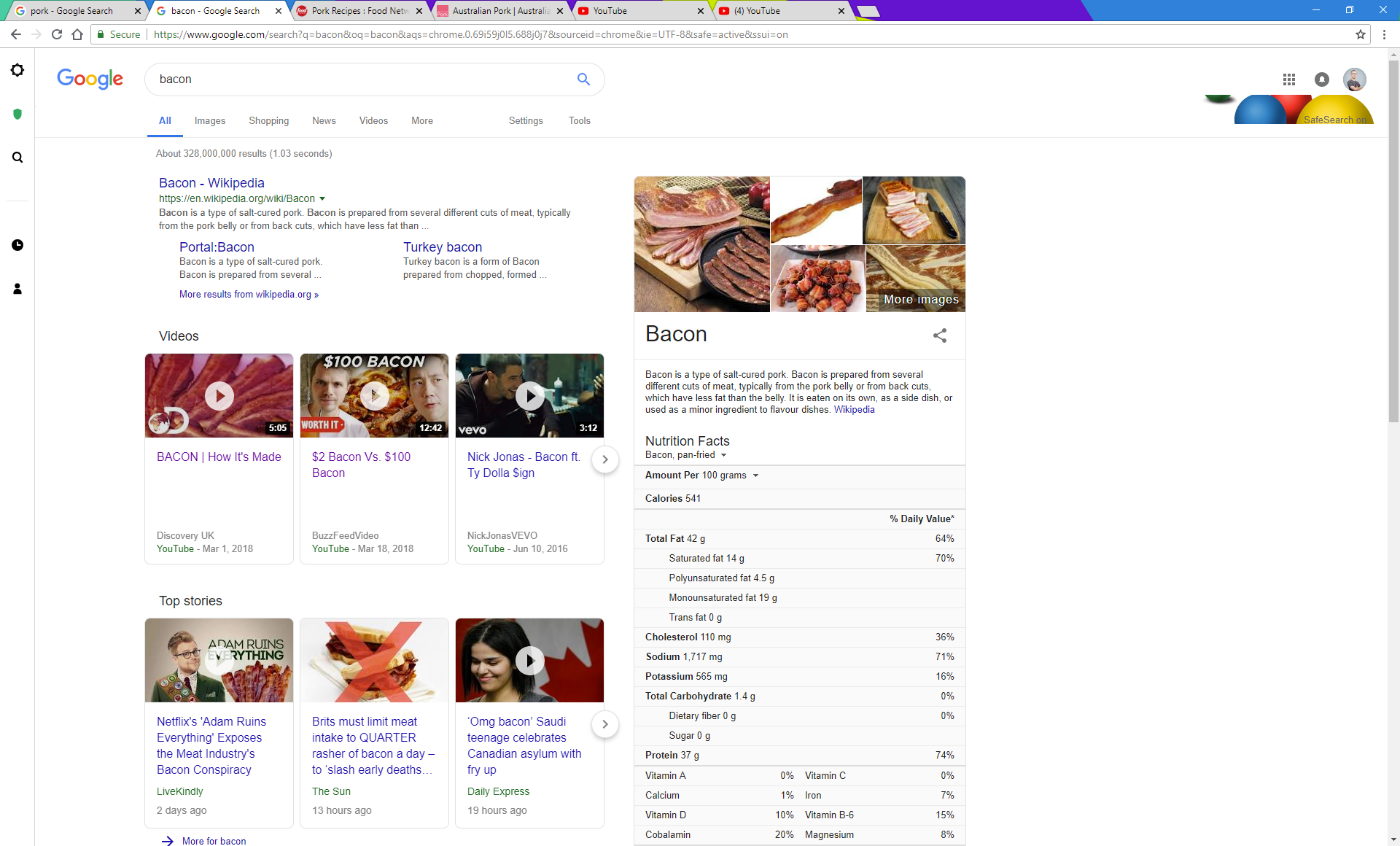Screen dimensions: 1400x846
Task: Click the vertical page scrollbar
Action: [x=1393, y=241]
